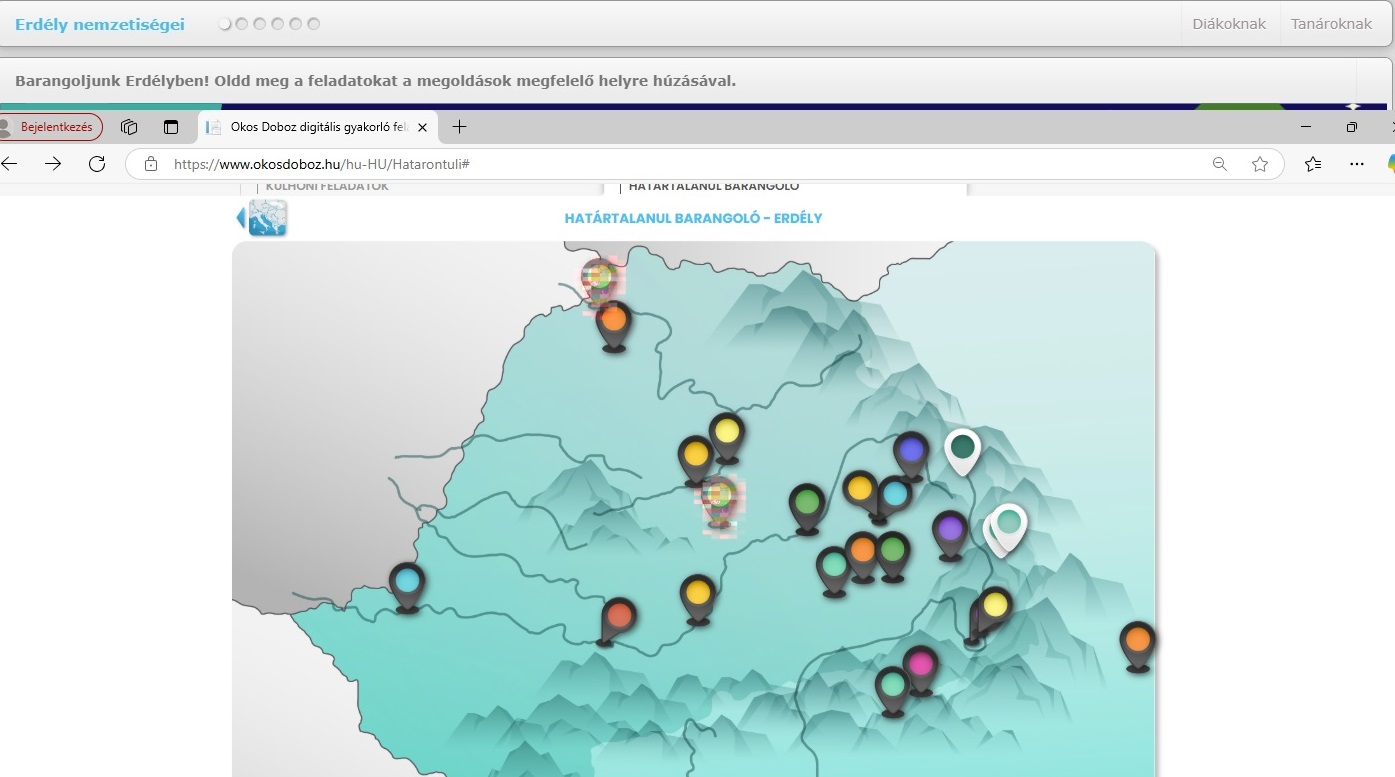
Task: Open a new tab with plus button
Action: click(x=459, y=127)
